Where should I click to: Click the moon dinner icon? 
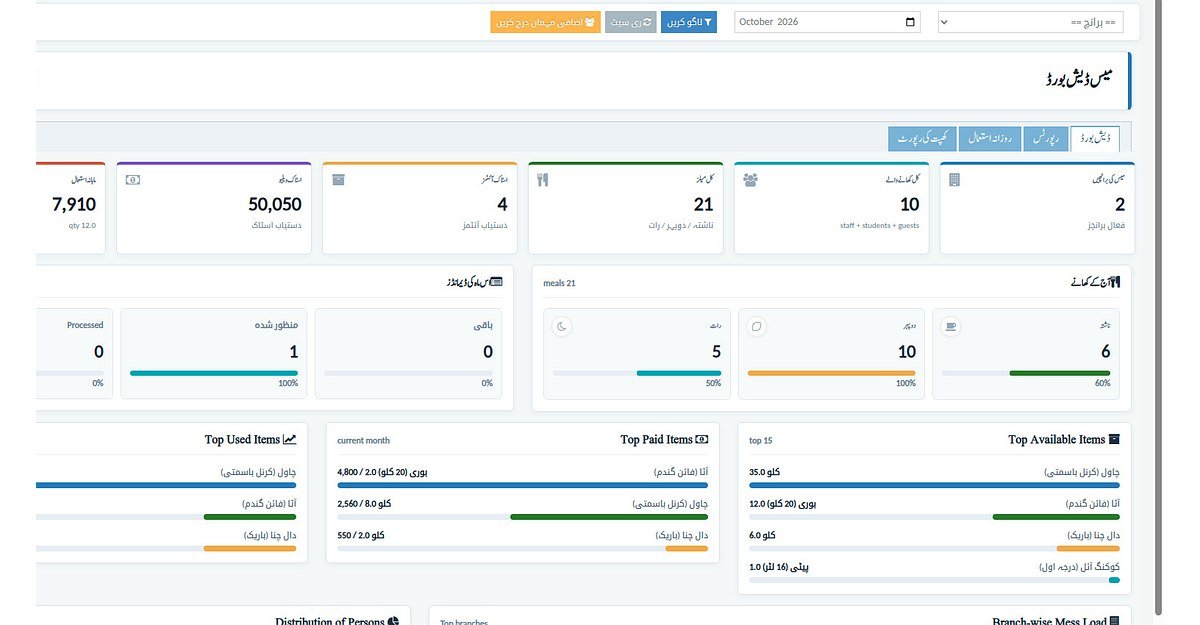pyautogui.click(x=562, y=326)
